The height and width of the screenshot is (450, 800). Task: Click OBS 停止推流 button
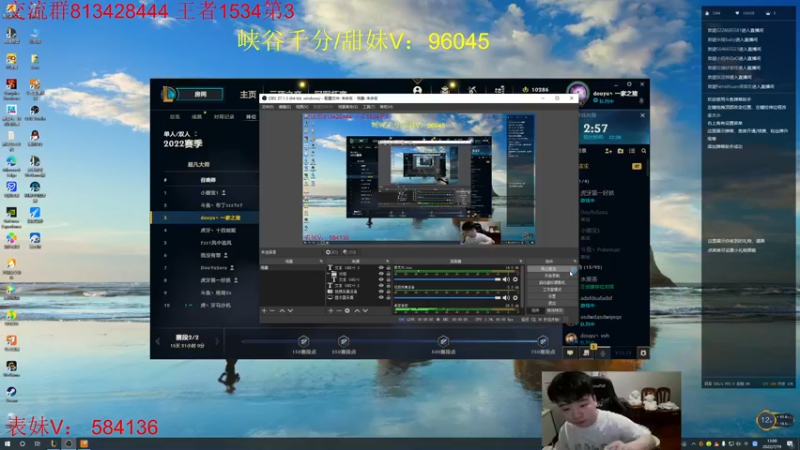pos(551,269)
